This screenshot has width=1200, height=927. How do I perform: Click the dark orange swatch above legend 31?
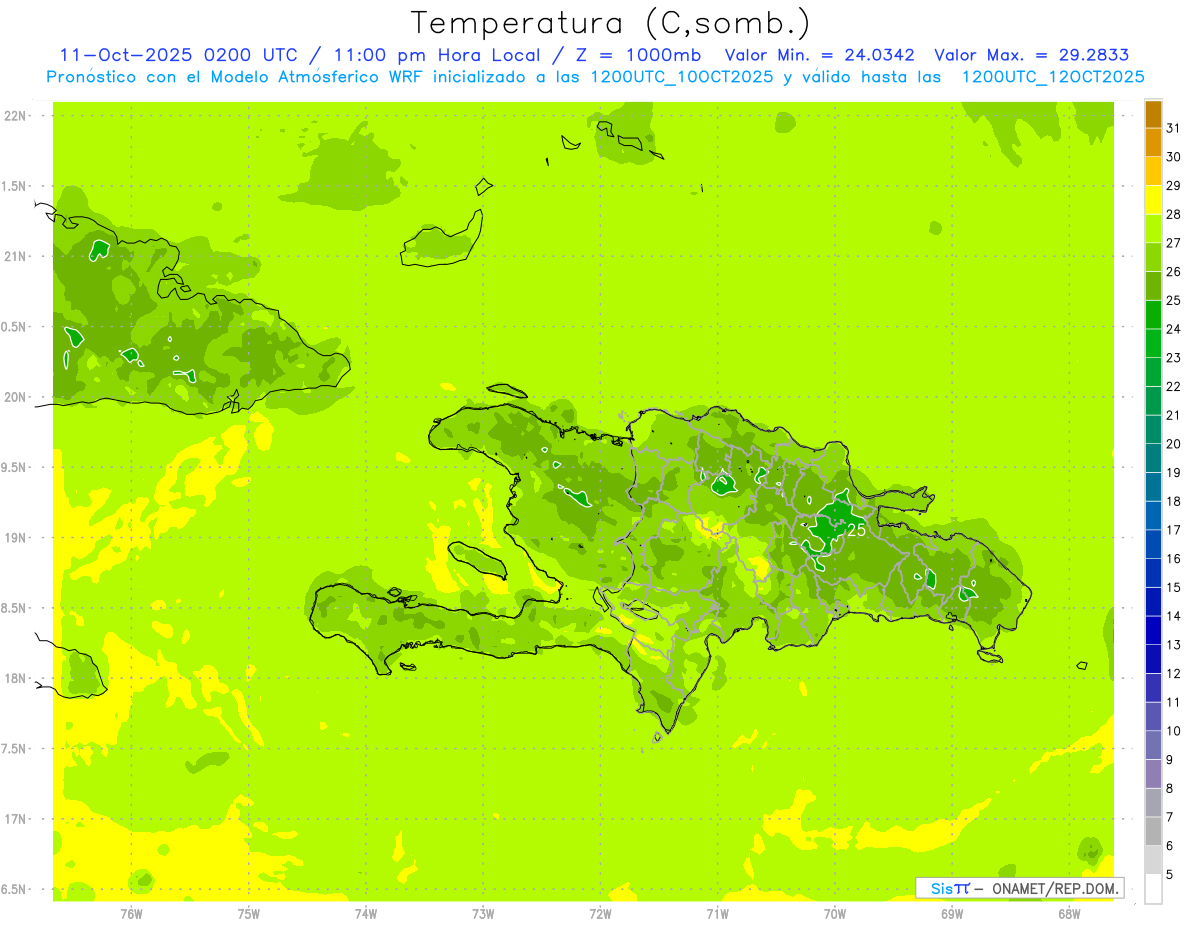click(1153, 114)
